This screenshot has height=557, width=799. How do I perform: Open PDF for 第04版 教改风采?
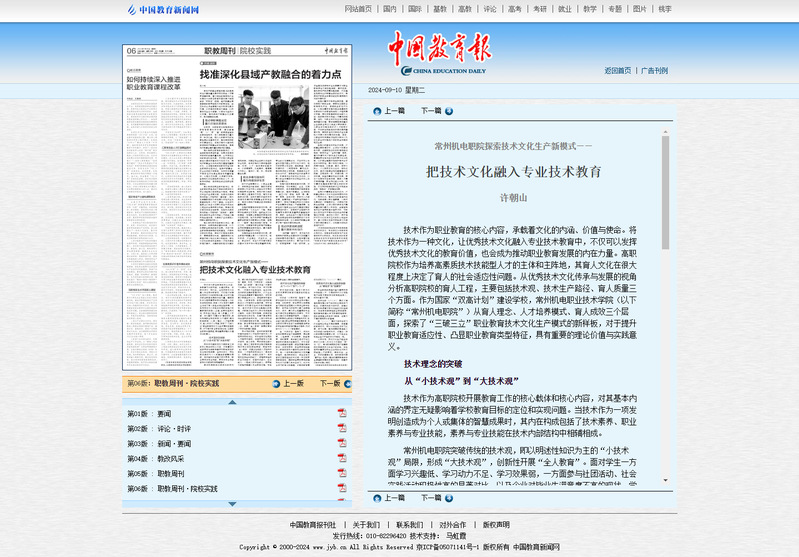pos(342,459)
